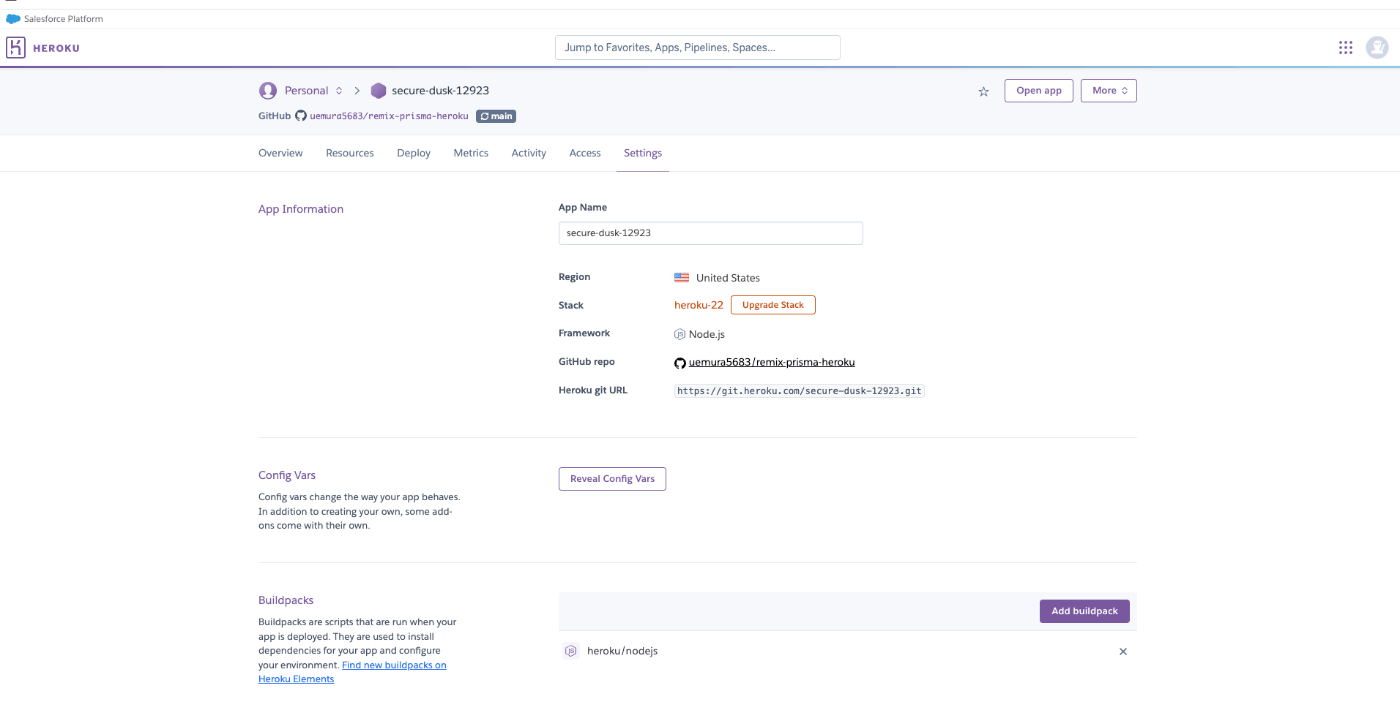
Task: Click Reveal Config Vars button
Action: 612,479
